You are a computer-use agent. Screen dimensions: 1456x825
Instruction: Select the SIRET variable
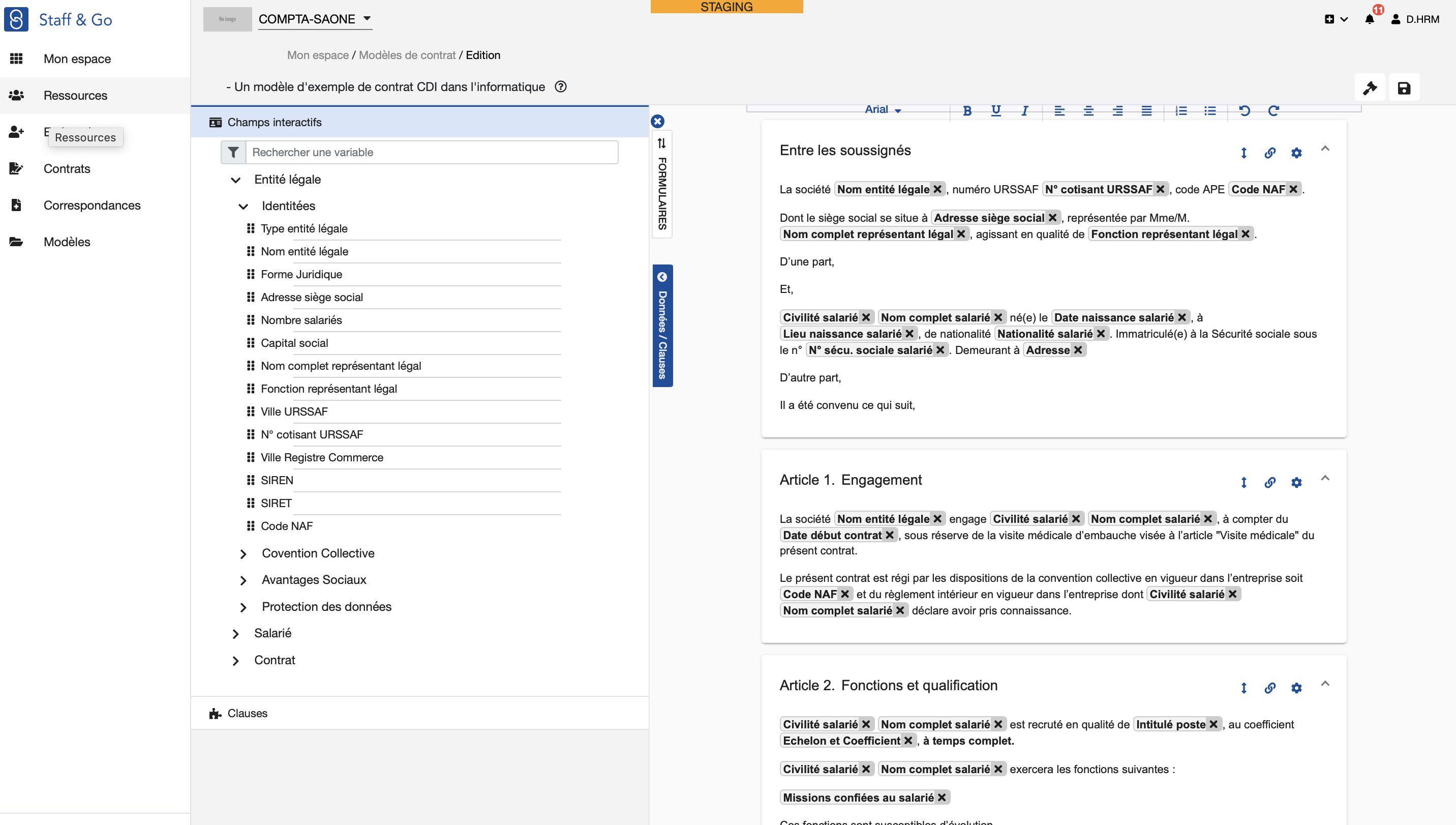pyautogui.click(x=277, y=503)
